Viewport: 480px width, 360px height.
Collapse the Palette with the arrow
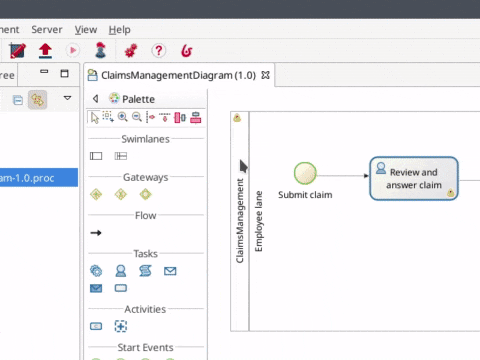96,99
